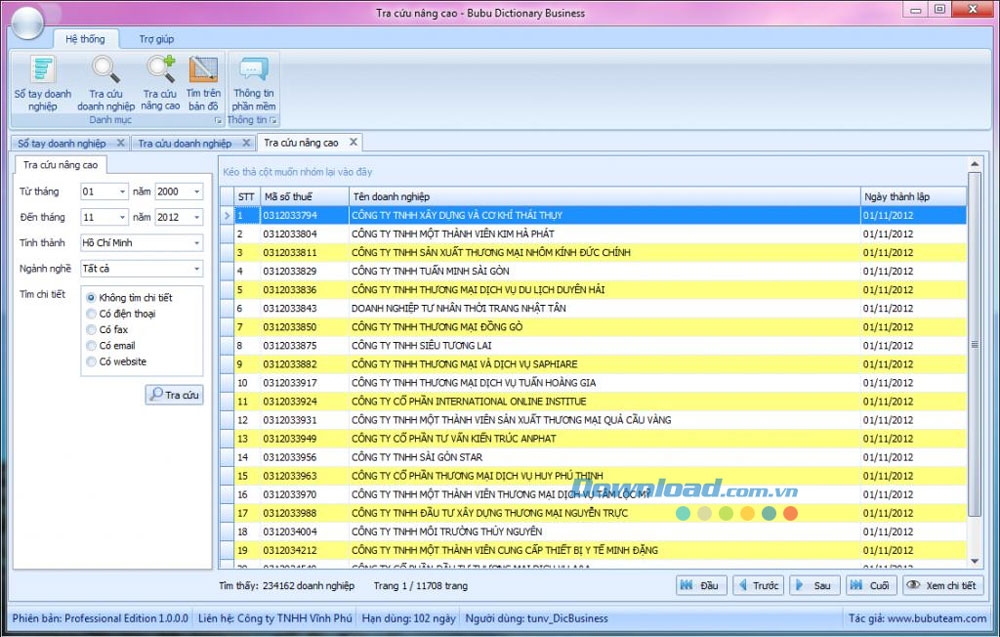
Task: Expand the Đến tháng month dropdown
Action: [122, 217]
